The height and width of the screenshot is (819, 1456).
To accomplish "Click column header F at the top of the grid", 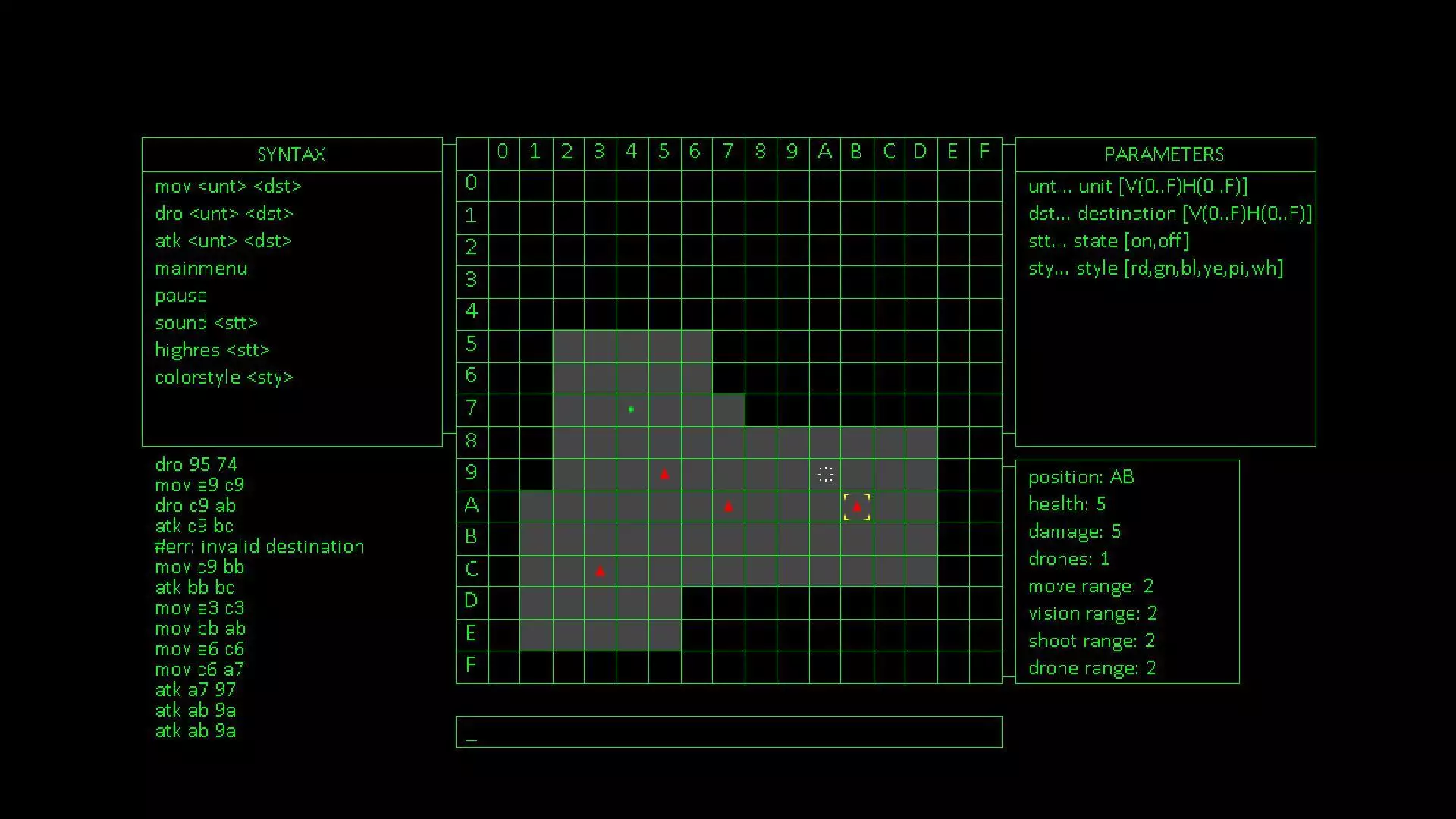I will 984,152.
